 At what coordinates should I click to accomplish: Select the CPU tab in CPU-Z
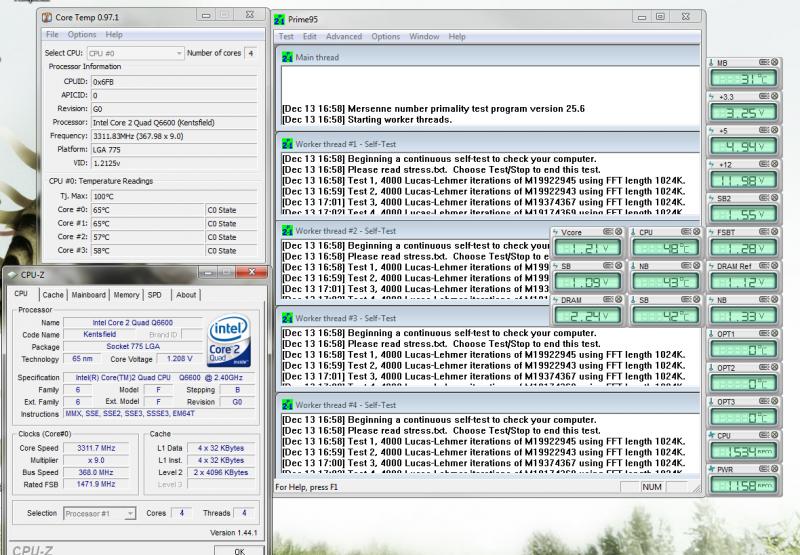pos(21,294)
